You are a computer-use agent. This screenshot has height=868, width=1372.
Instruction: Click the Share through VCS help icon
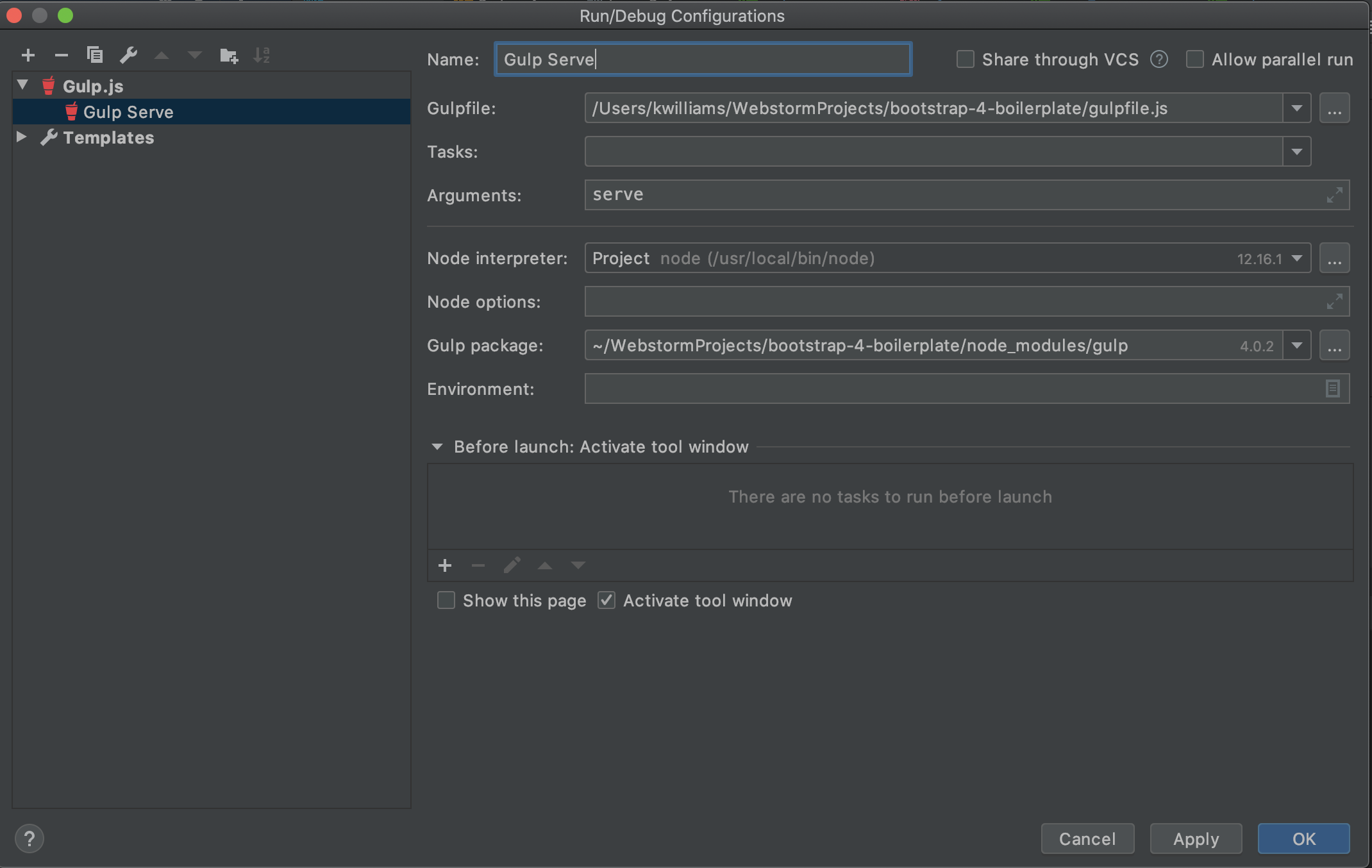point(1159,60)
